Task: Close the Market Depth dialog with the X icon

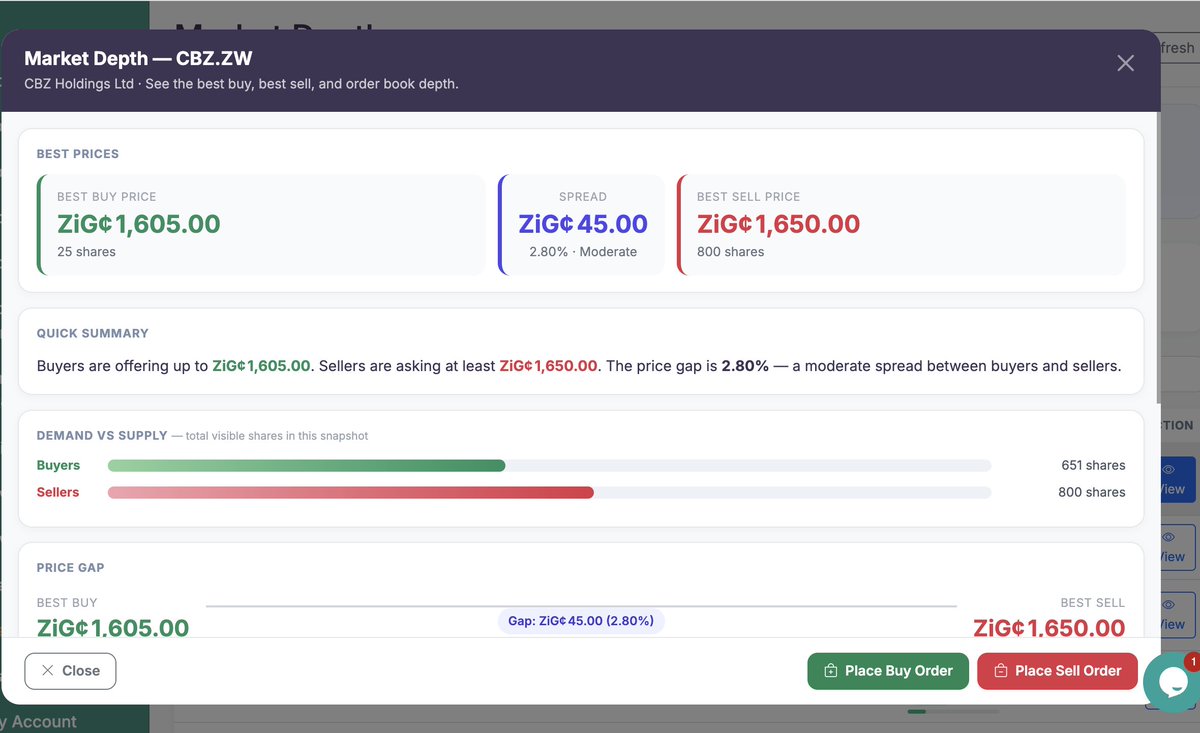Action: [x=1125, y=63]
